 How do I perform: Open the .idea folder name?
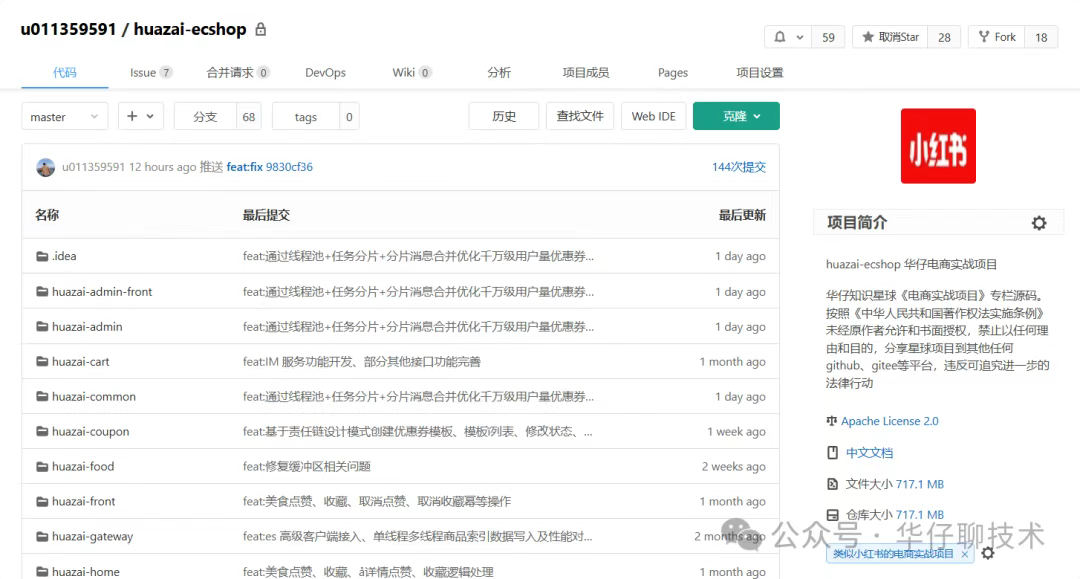(x=64, y=256)
